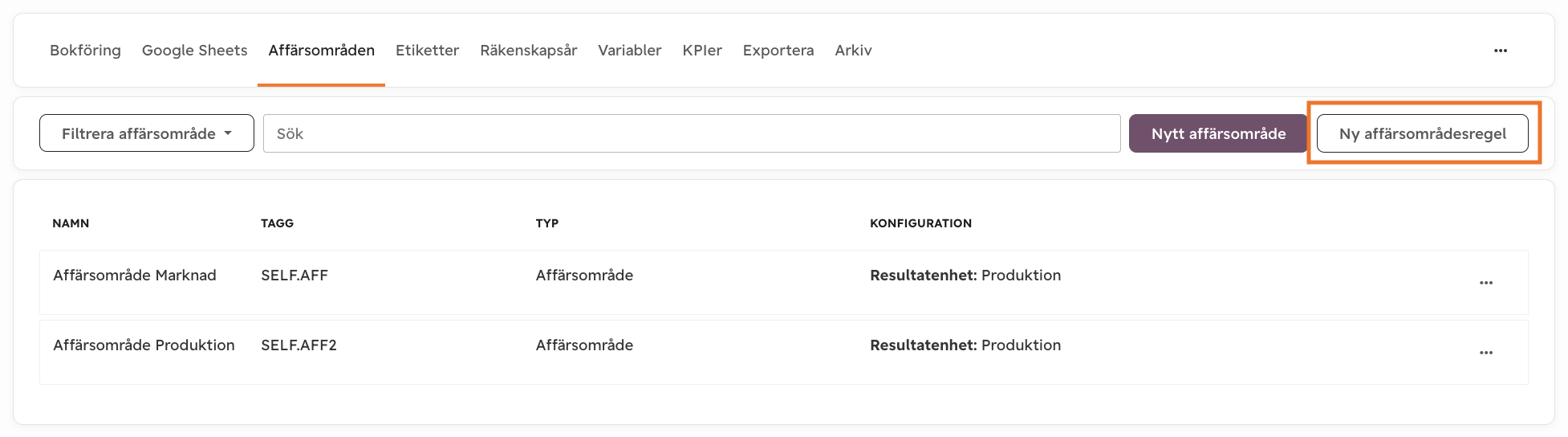
Task: Expand the Filtrera affärsområde dropdown
Action: coord(147,133)
